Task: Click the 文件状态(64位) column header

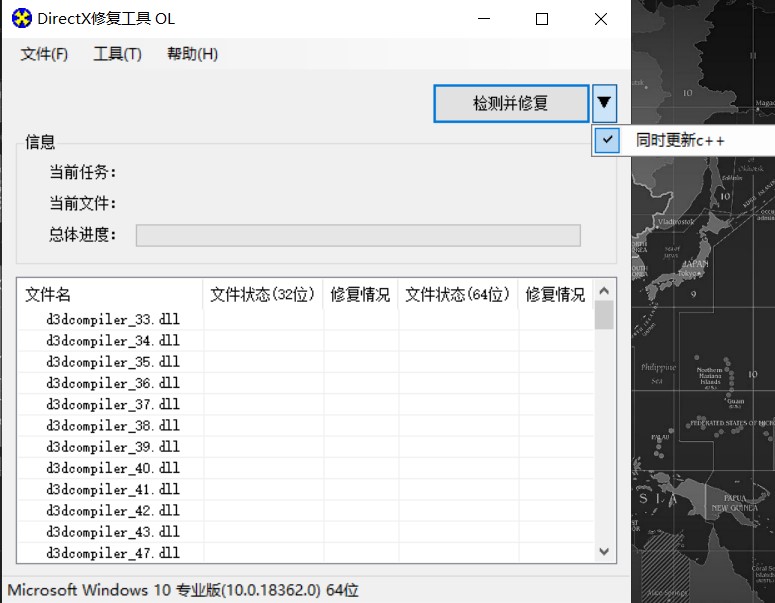Action: [x=458, y=295]
